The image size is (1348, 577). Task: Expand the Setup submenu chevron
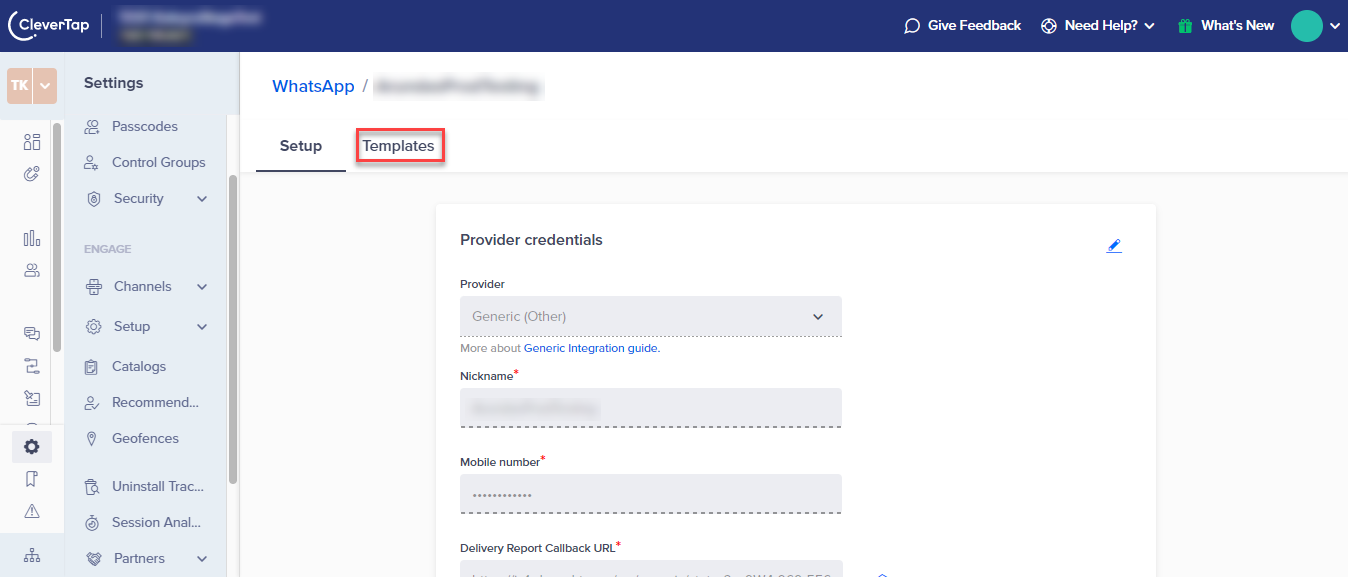tap(202, 327)
